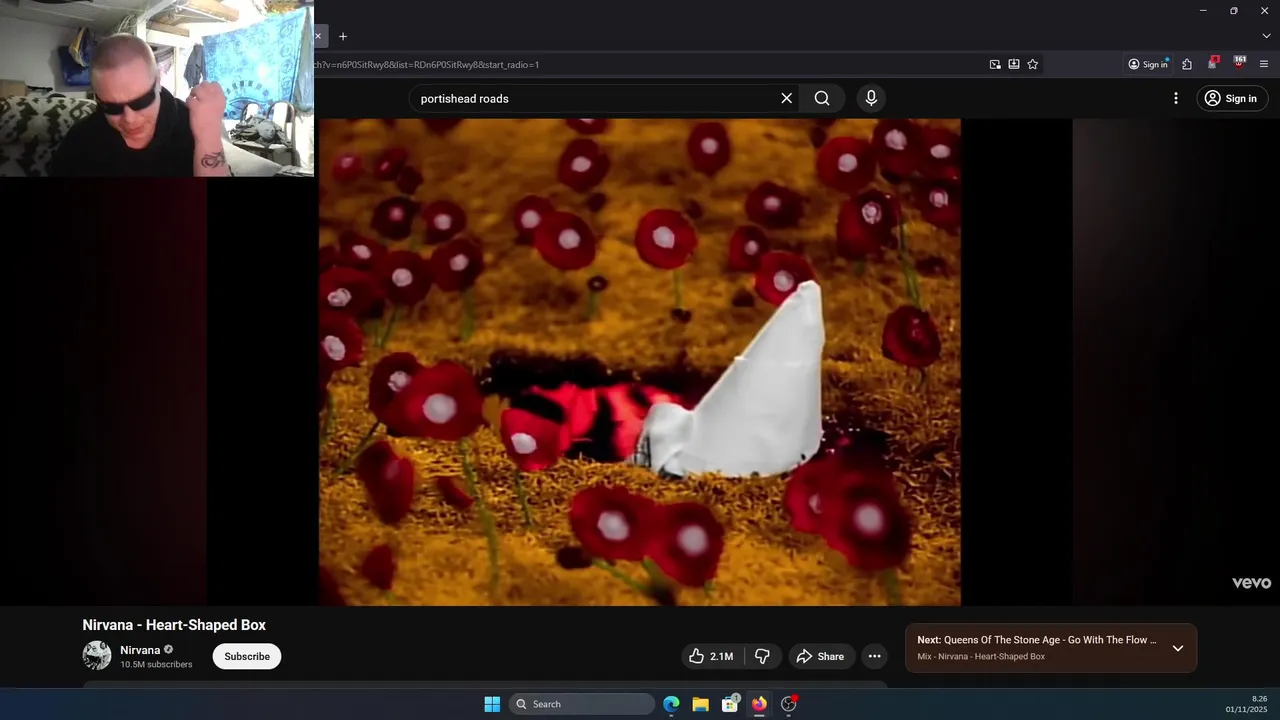This screenshot has width=1280, height=720.
Task: Open Firefox hamburger application menu
Action: (1264, 64)
